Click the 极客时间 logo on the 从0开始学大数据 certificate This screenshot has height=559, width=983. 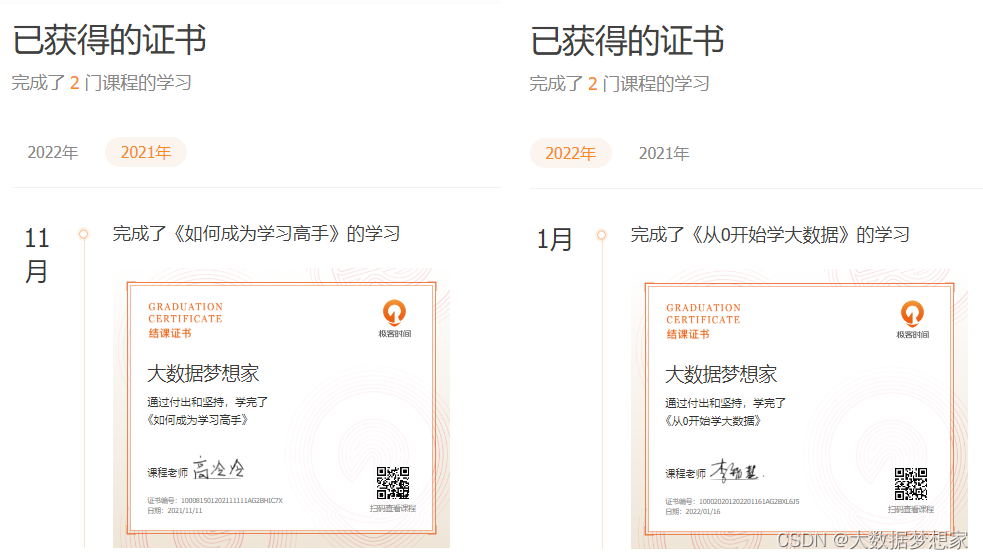click(912, 320)
